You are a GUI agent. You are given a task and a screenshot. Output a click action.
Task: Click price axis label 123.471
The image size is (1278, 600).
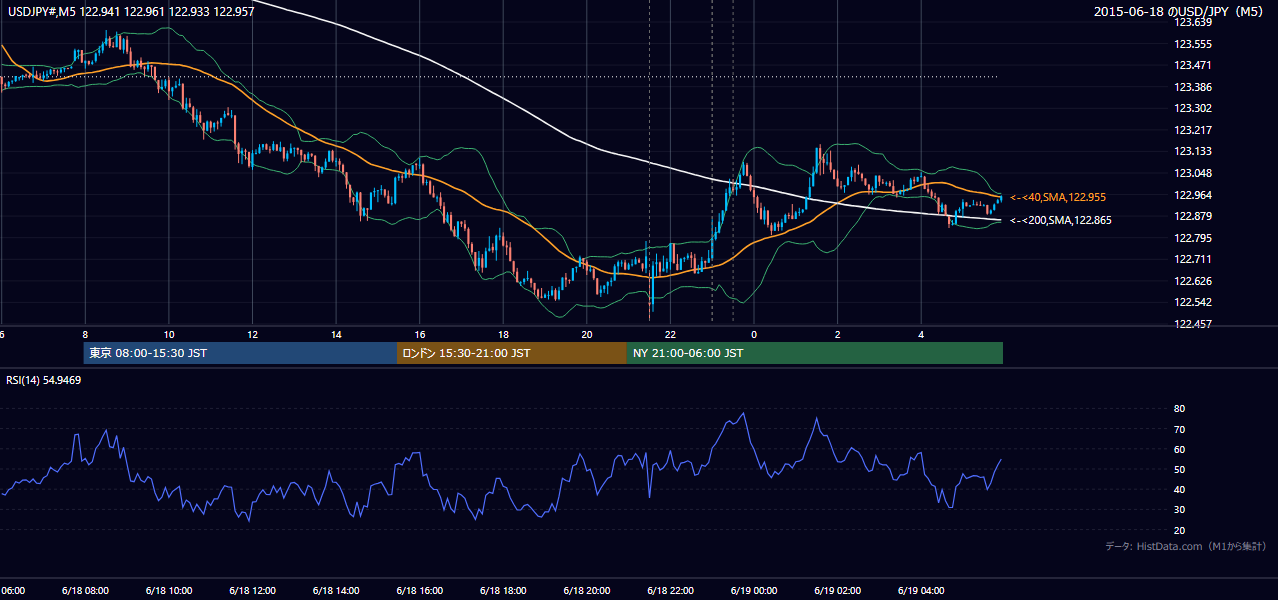pyautogui.click(x=1195, y=65)
